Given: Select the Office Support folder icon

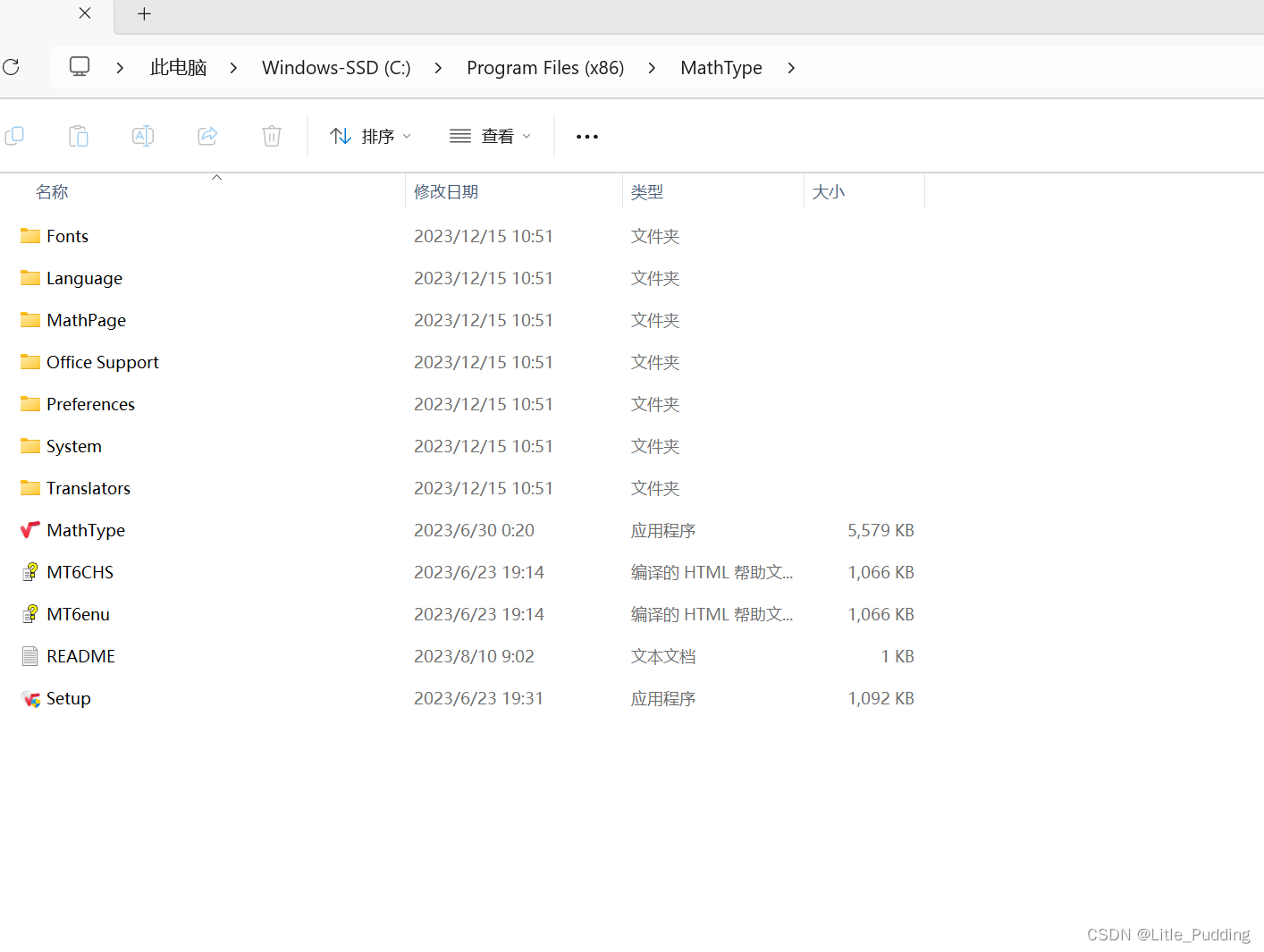Looking at the screenshot, I should (30, 362).
